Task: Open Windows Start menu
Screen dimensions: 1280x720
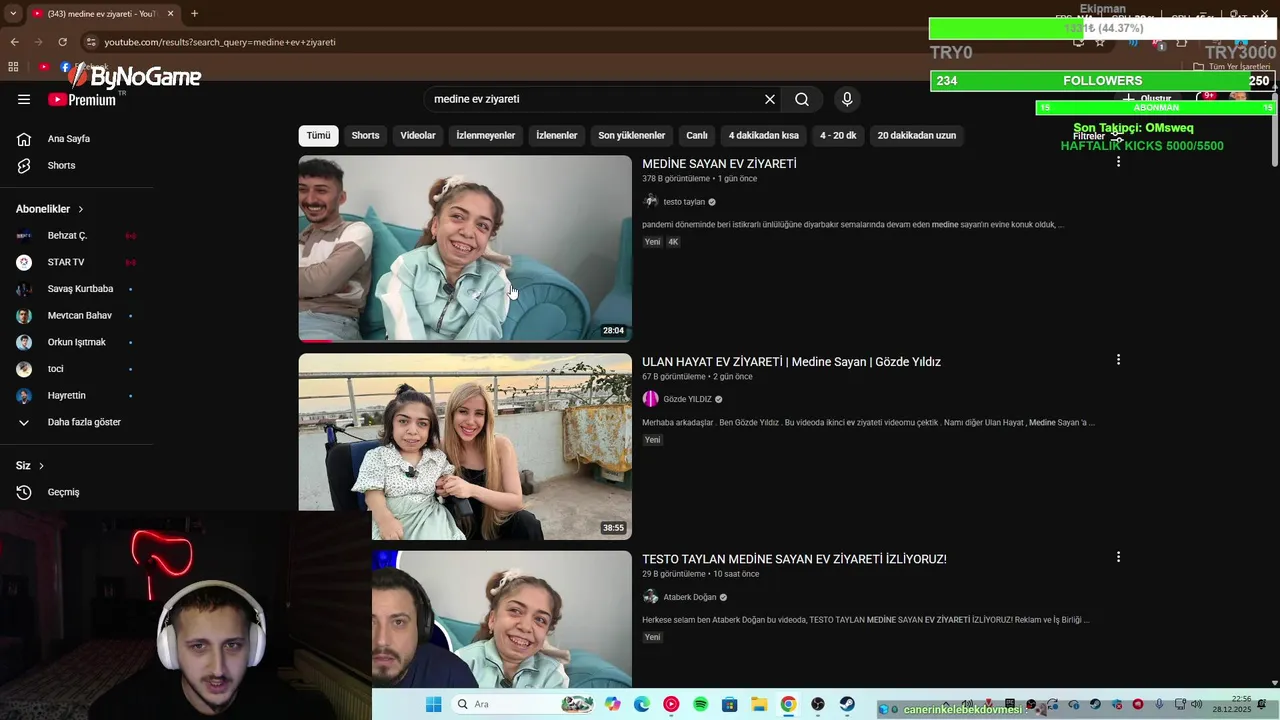Action: tap(433, 704)
